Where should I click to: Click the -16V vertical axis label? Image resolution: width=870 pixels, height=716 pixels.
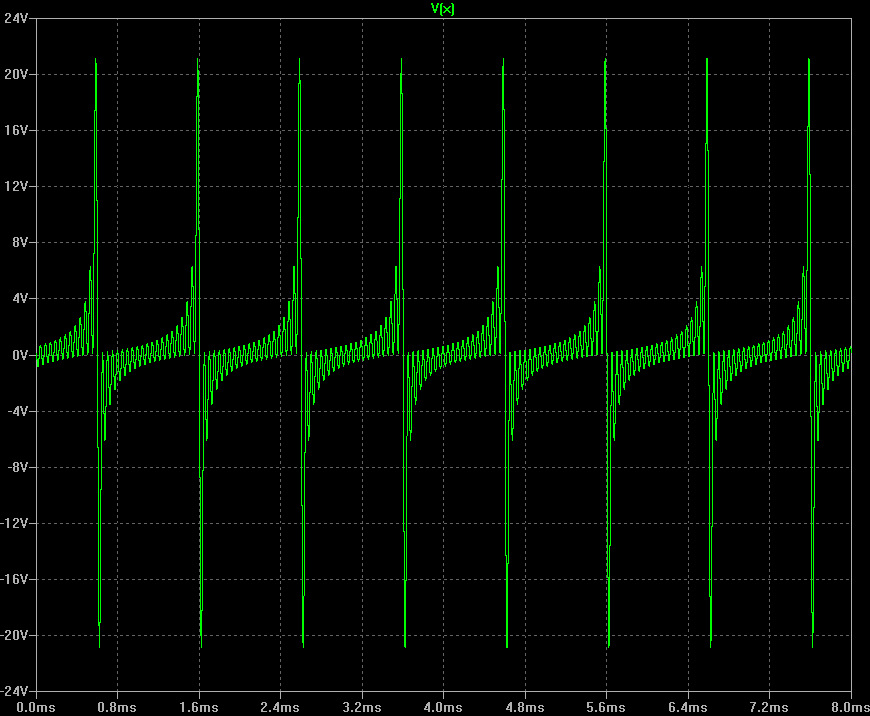[x=14, y=579]
